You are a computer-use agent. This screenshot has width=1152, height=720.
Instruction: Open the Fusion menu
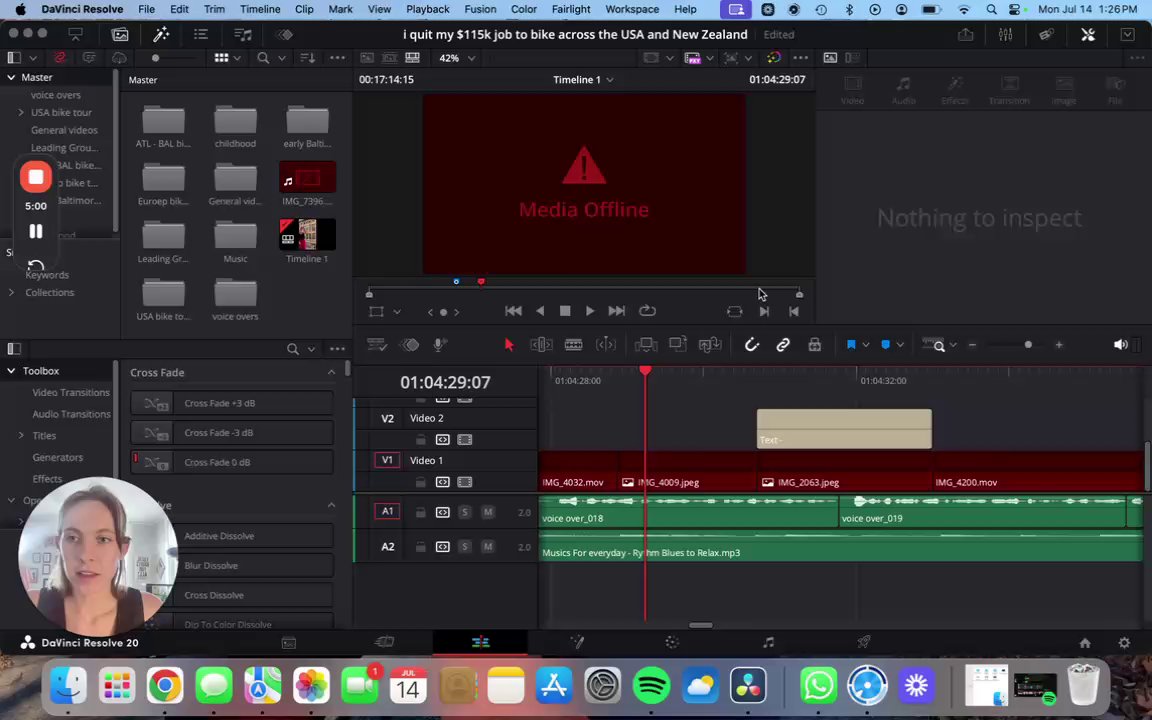pyautogui.click(x=480, y=9)
